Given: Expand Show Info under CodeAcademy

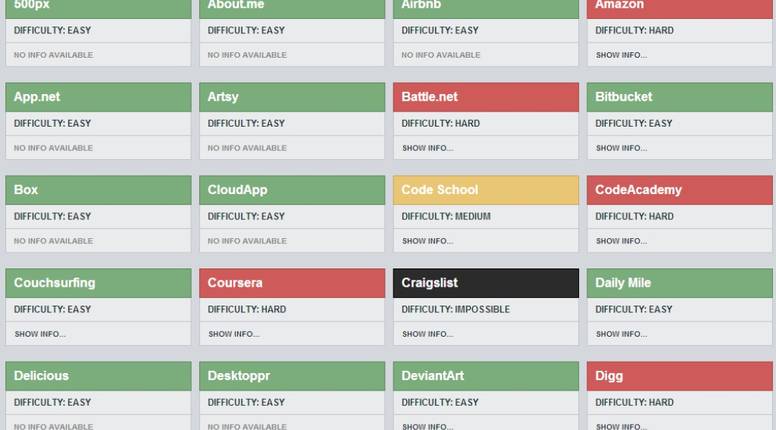Looking at the screenshot, I should tap(621, 241).
